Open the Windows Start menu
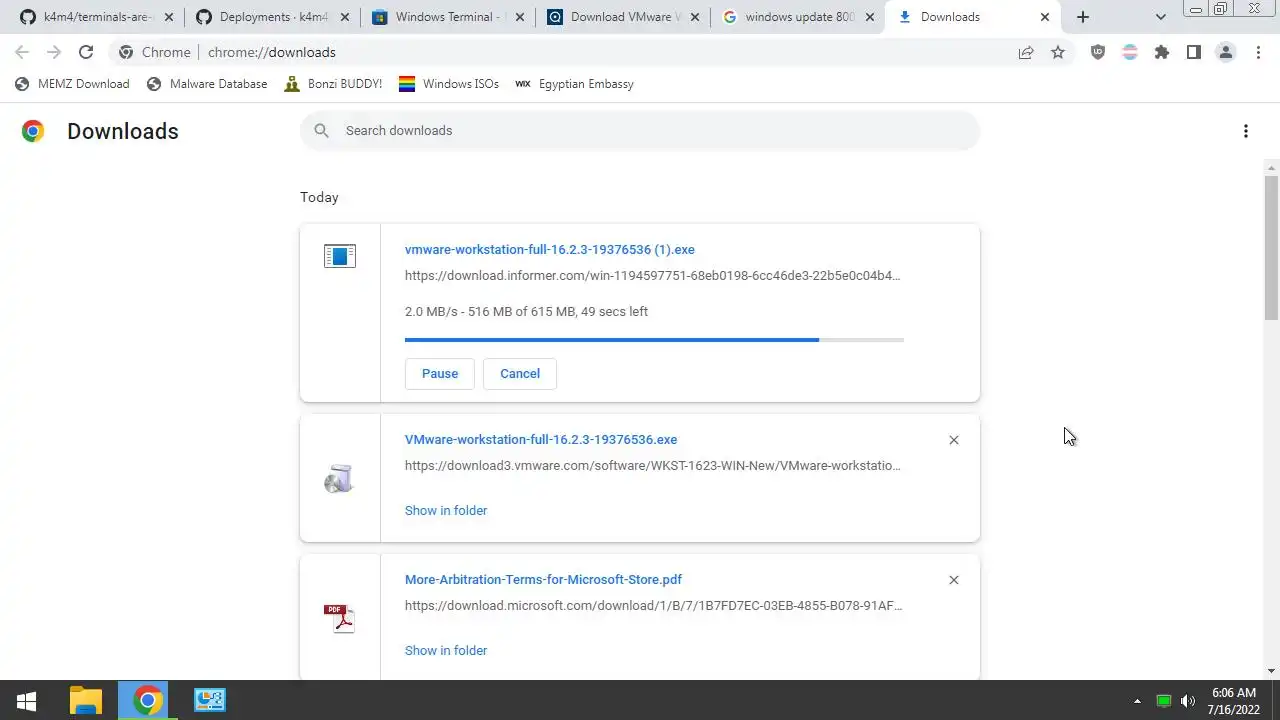The height and width of the screenshot is (720, 1280). point(27,701)
